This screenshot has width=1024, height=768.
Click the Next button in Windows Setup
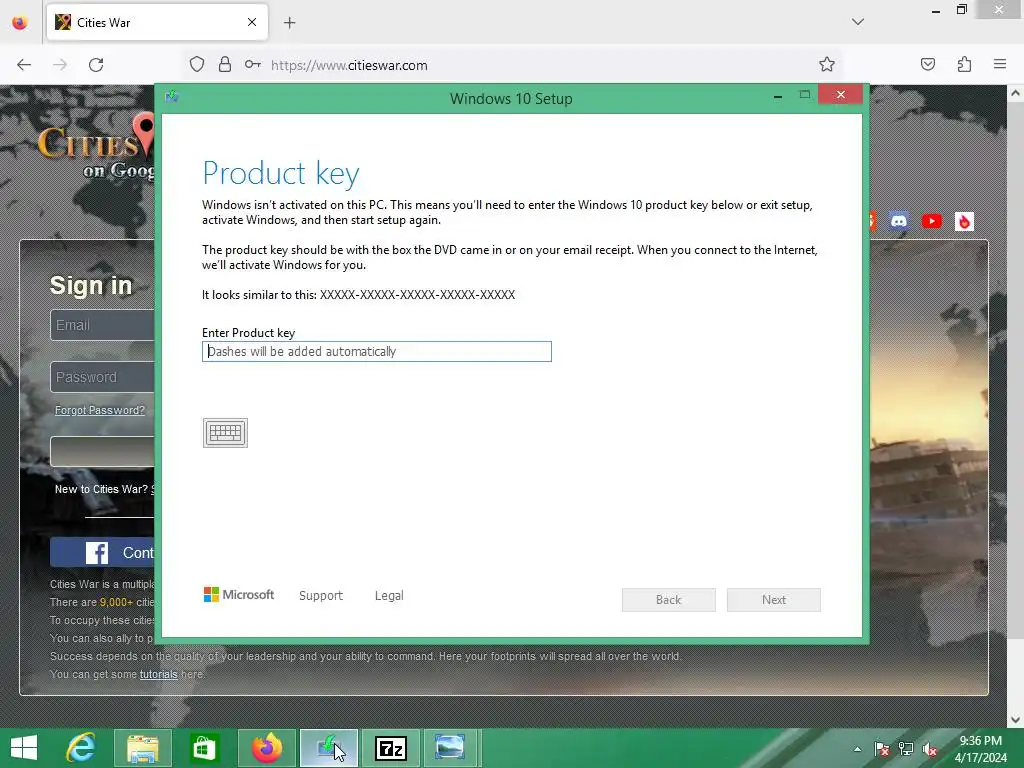(x=774, y=600)
